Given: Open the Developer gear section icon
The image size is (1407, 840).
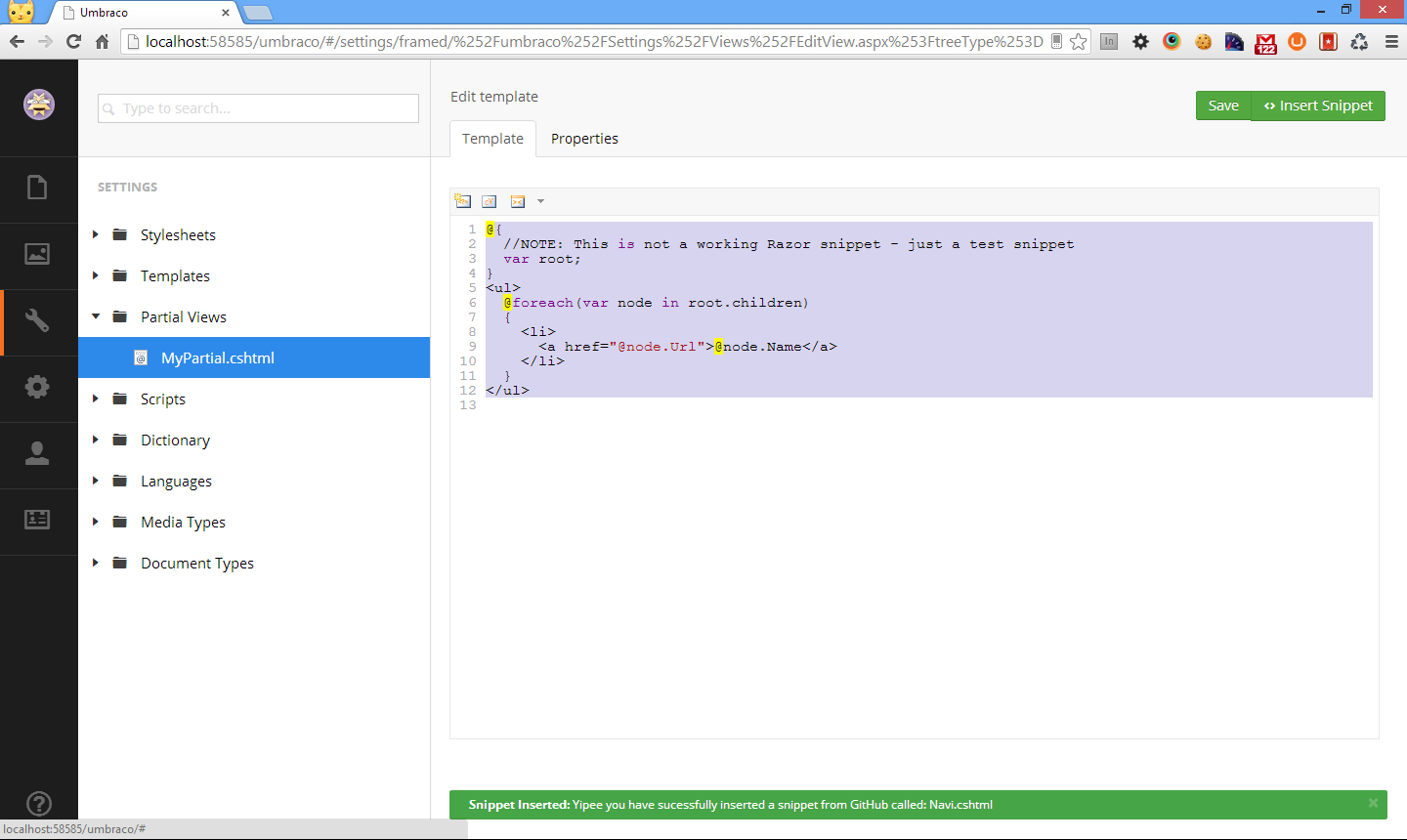Looking at the screenshot, I should click(x=37, y=387).
